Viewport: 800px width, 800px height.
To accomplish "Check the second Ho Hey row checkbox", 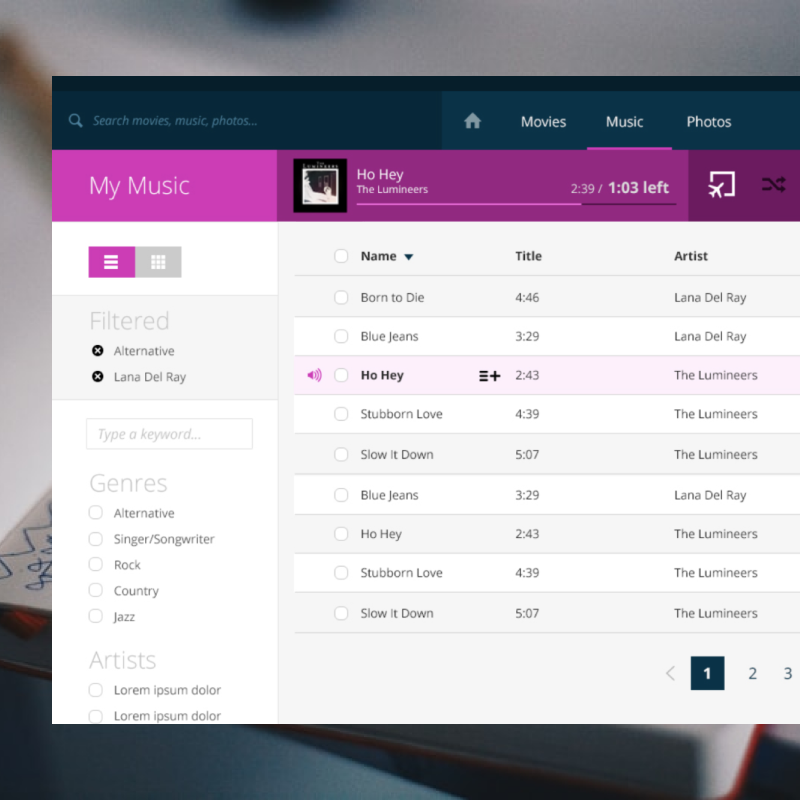I will (341, 534).
